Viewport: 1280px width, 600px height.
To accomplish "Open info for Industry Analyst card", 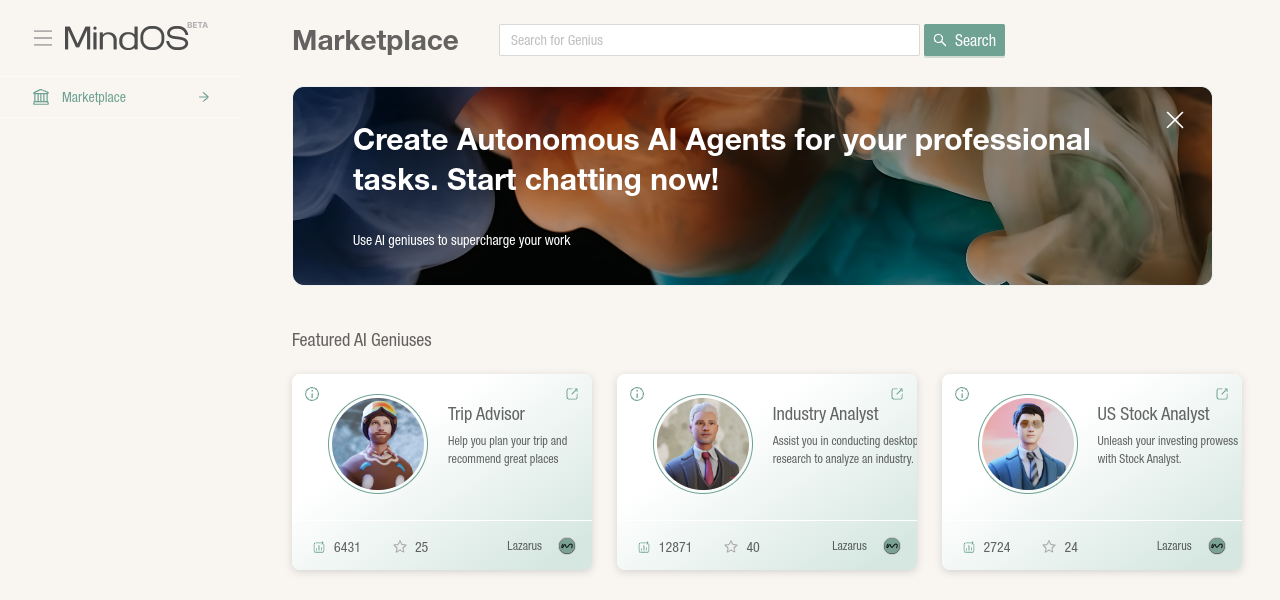I will [637, 394].
